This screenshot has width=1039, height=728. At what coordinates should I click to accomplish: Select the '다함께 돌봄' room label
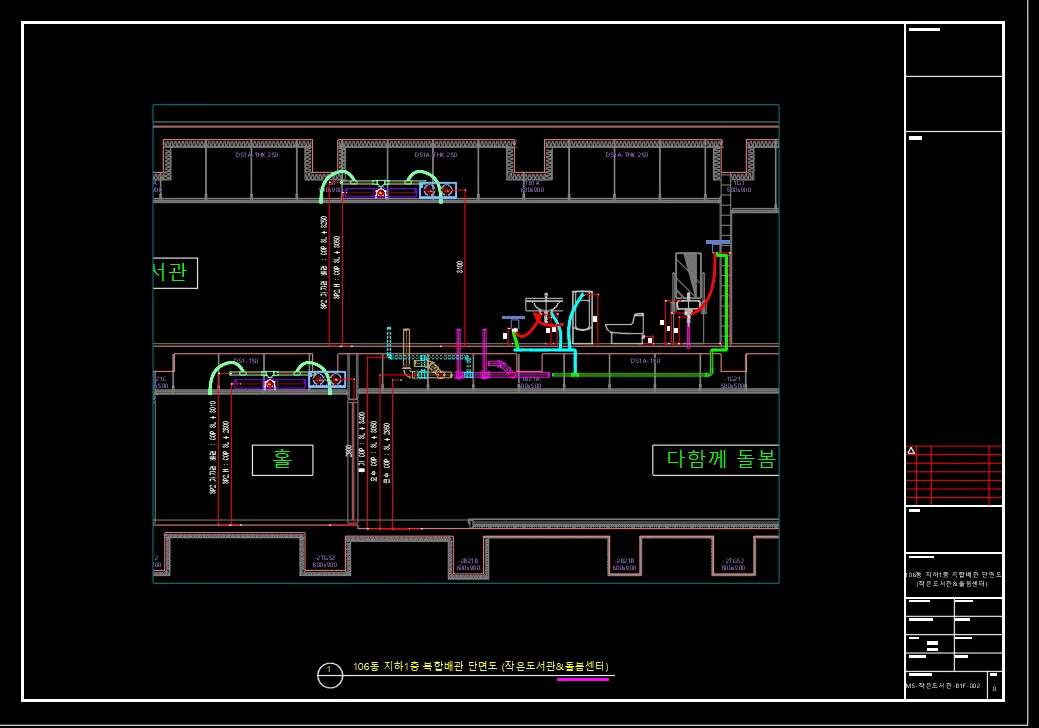(715, 459)
